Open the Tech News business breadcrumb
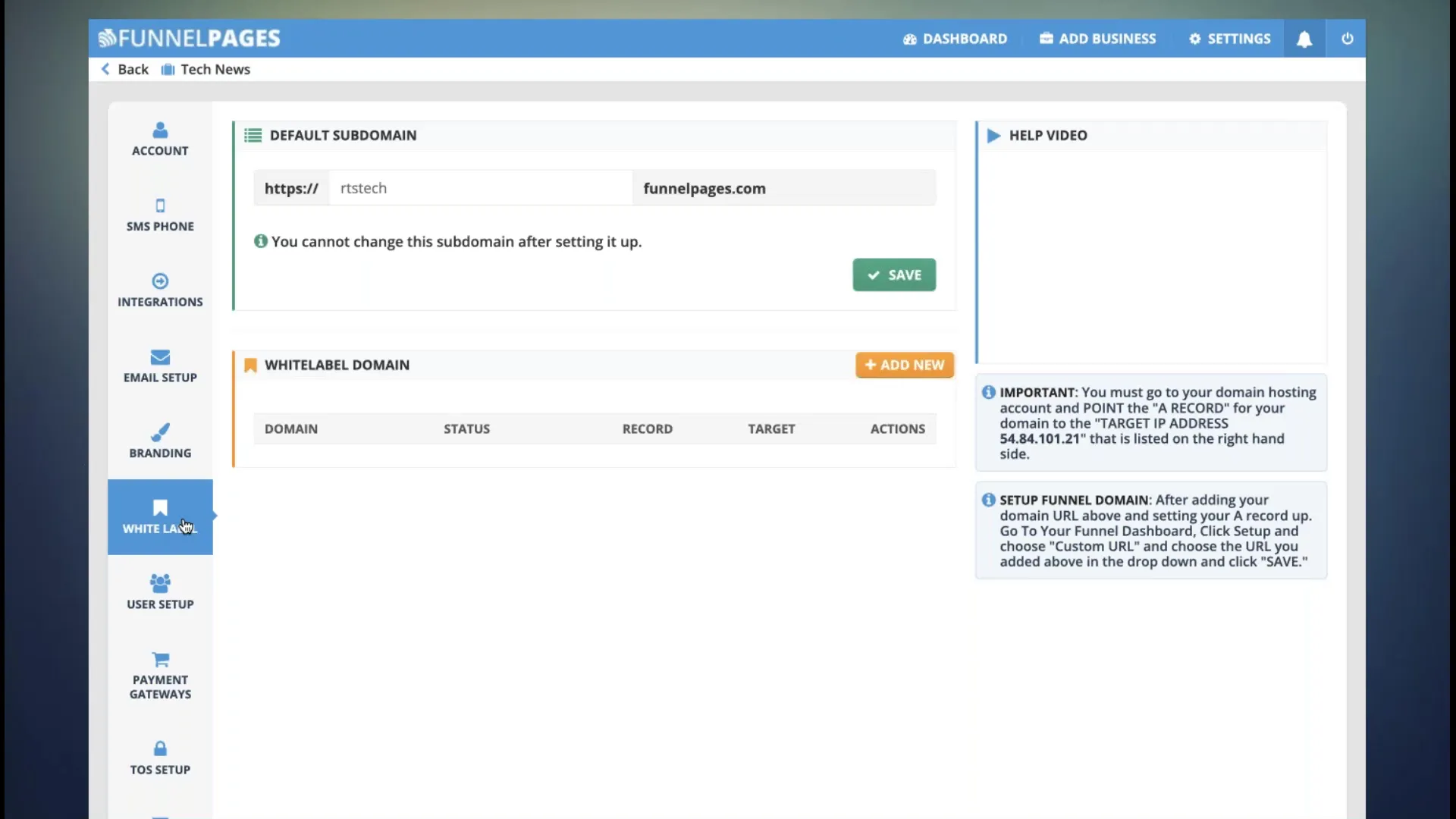This screenshot has height=819, width=1456. 206,69
